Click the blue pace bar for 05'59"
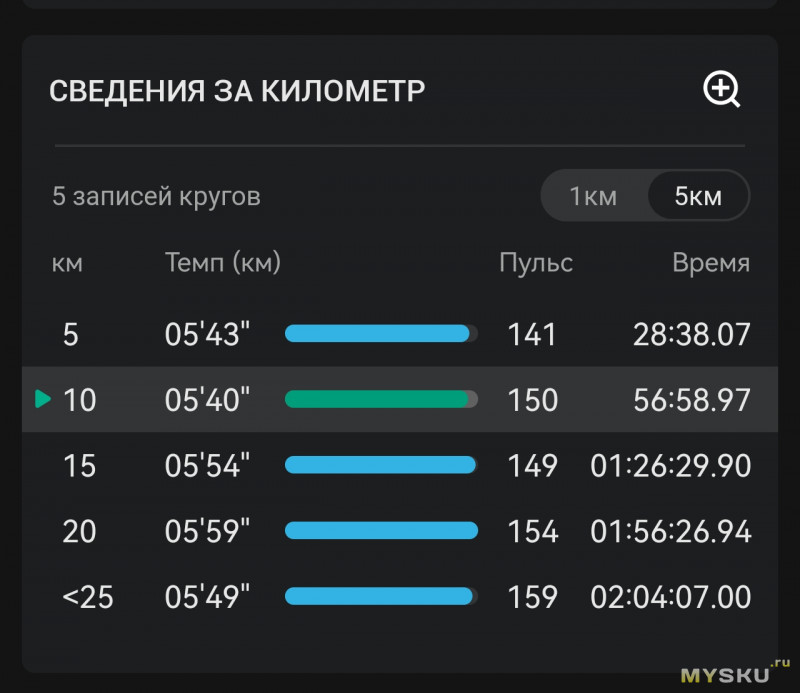The width and height of the screenshot is (800, 693). pos(381,531)
